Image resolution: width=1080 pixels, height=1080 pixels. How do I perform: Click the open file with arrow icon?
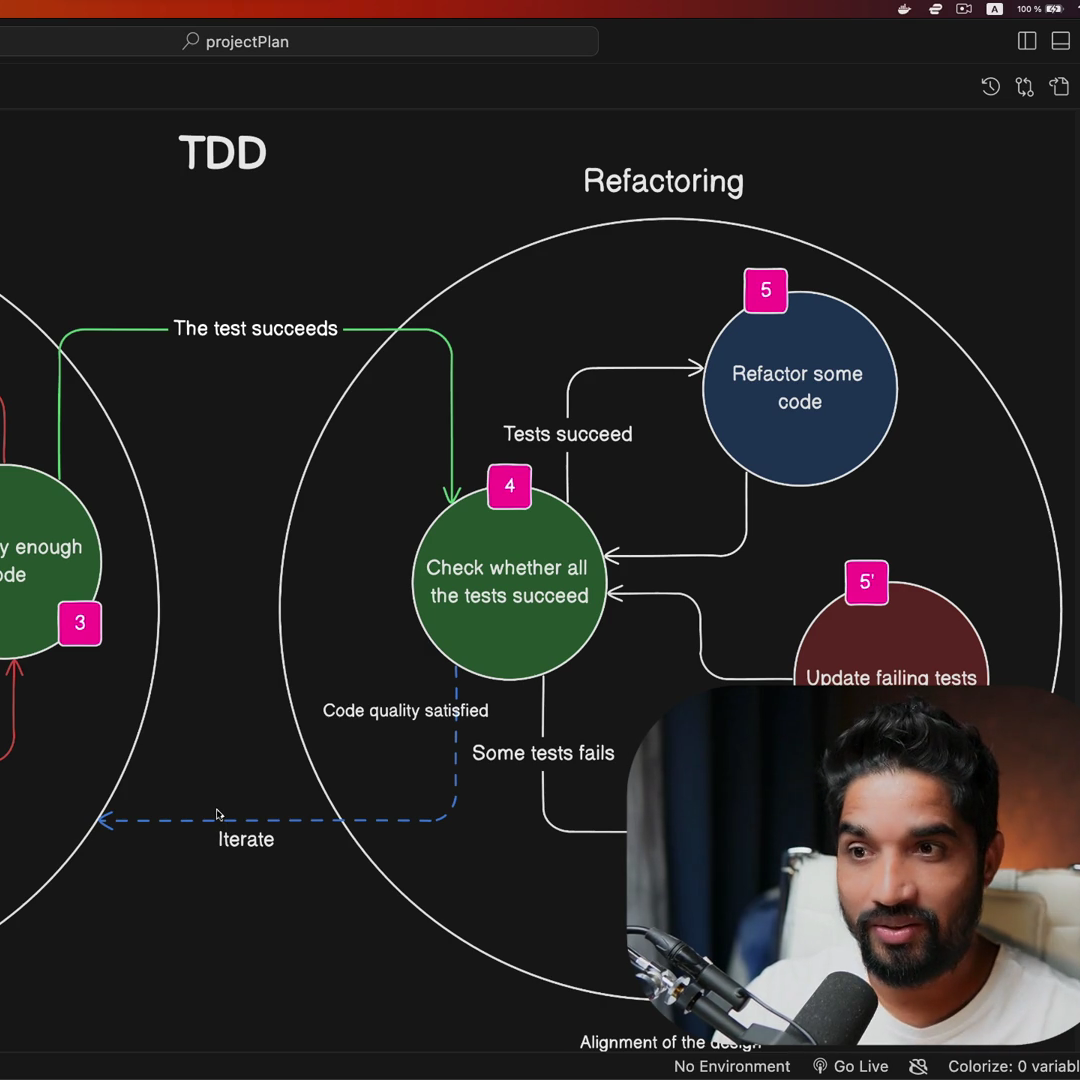tap(1059, 87)
